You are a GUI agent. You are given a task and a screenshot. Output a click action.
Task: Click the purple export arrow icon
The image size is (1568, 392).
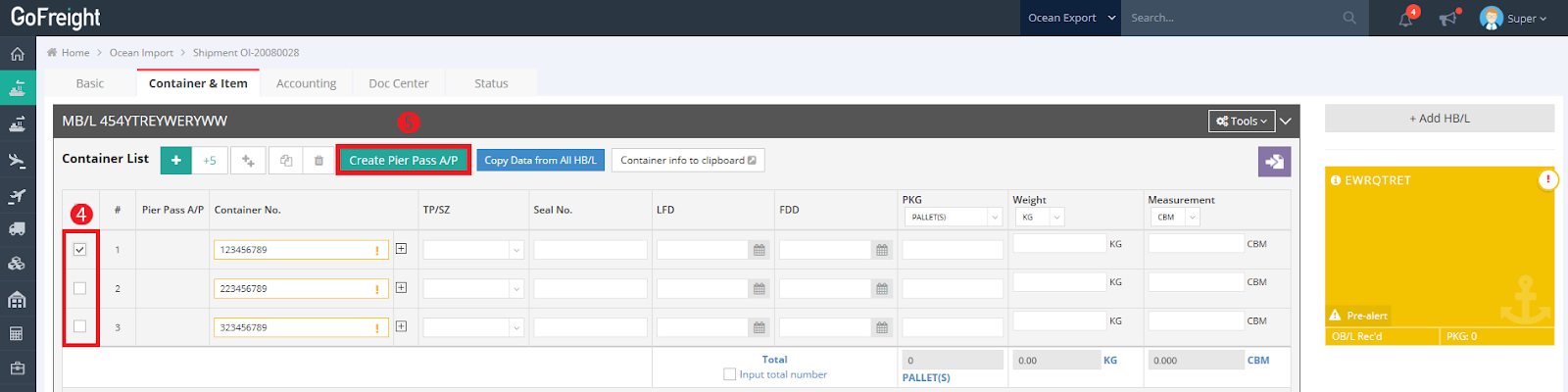click(1274, 162)
